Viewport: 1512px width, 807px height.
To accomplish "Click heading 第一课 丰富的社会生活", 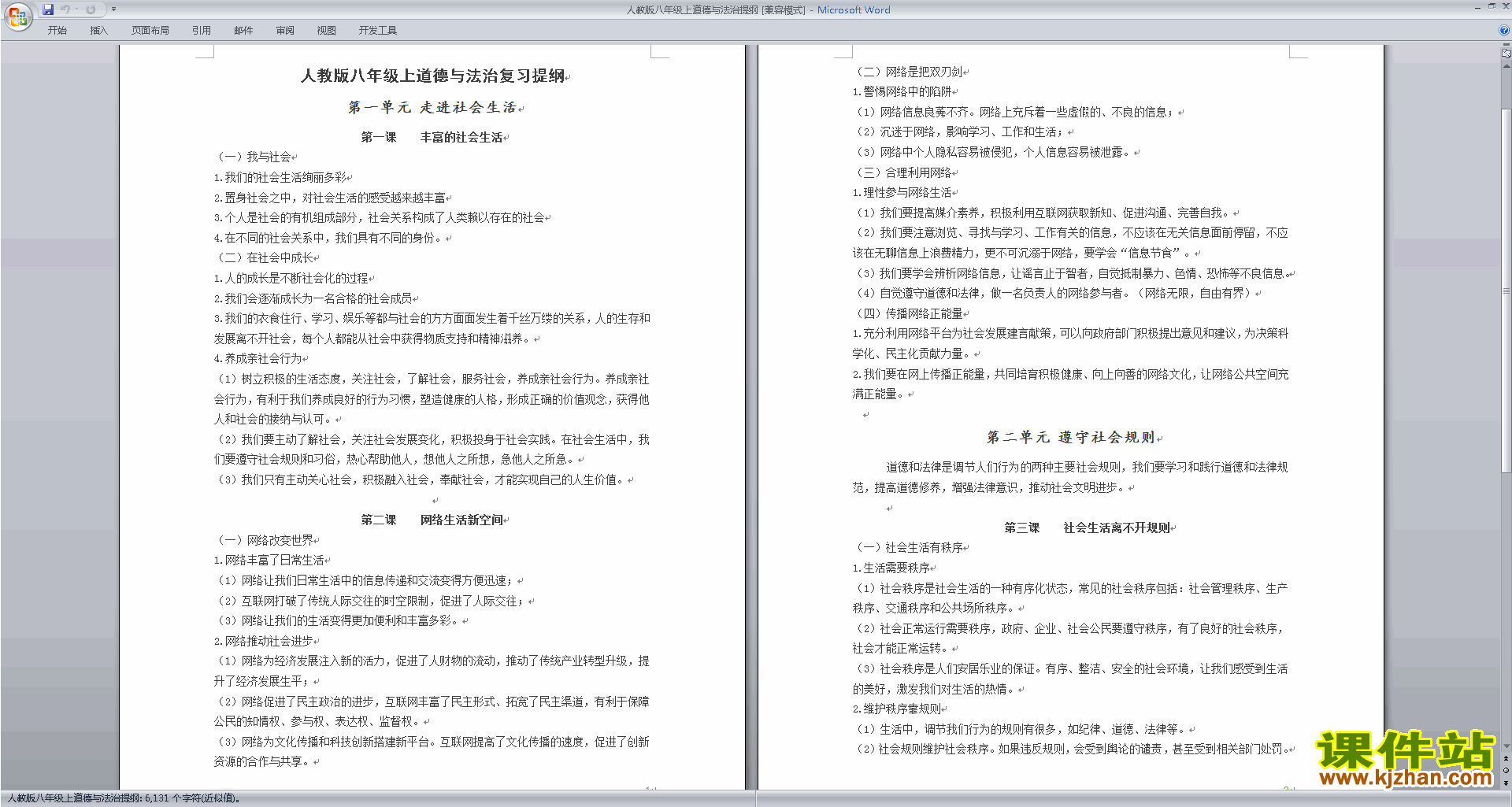I will pos(432,137).
